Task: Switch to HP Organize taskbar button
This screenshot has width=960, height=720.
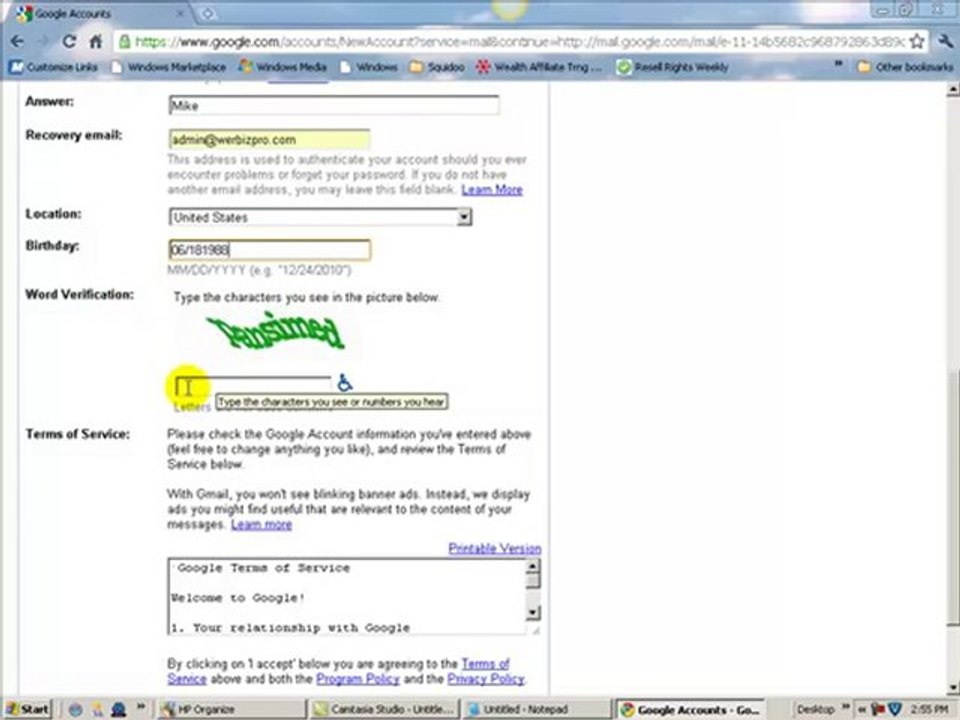Action: coord(231,710)
